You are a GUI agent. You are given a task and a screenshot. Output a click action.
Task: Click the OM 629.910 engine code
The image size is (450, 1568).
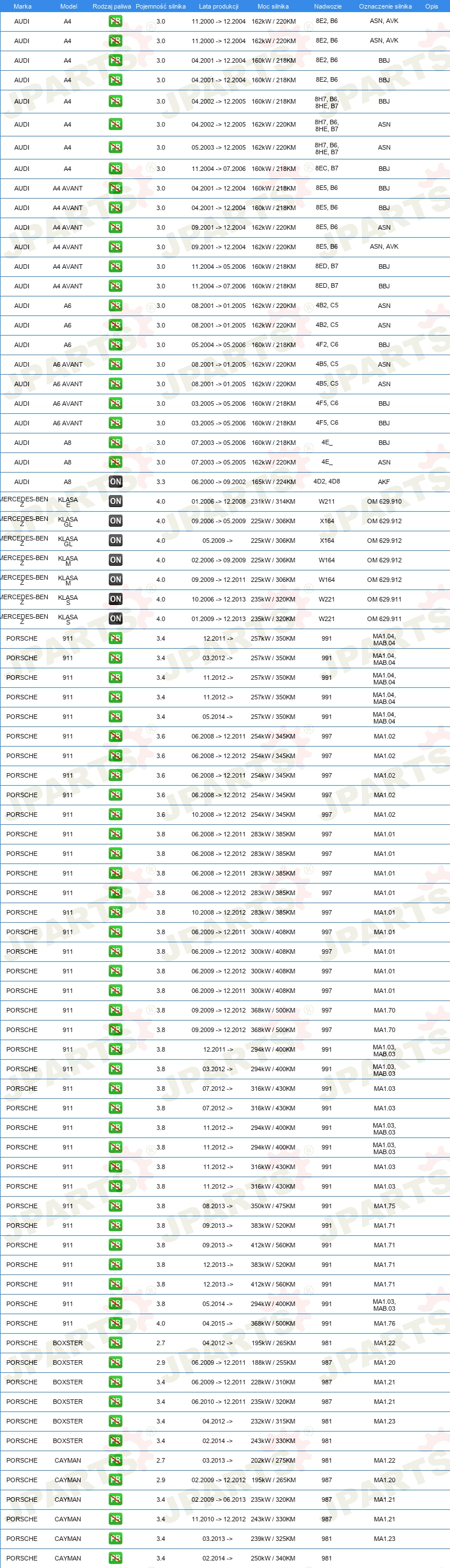pos(384,501)
